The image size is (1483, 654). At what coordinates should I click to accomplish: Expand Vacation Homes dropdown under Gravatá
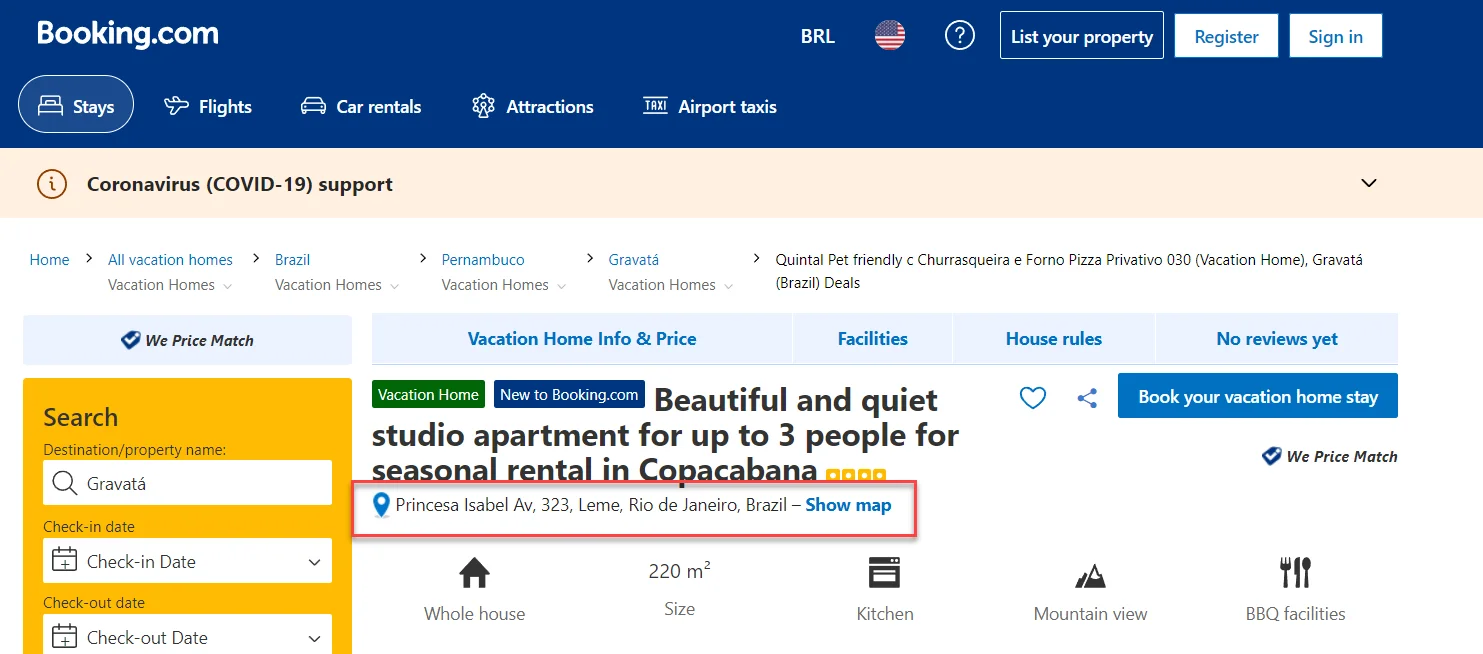coord(671,285)
